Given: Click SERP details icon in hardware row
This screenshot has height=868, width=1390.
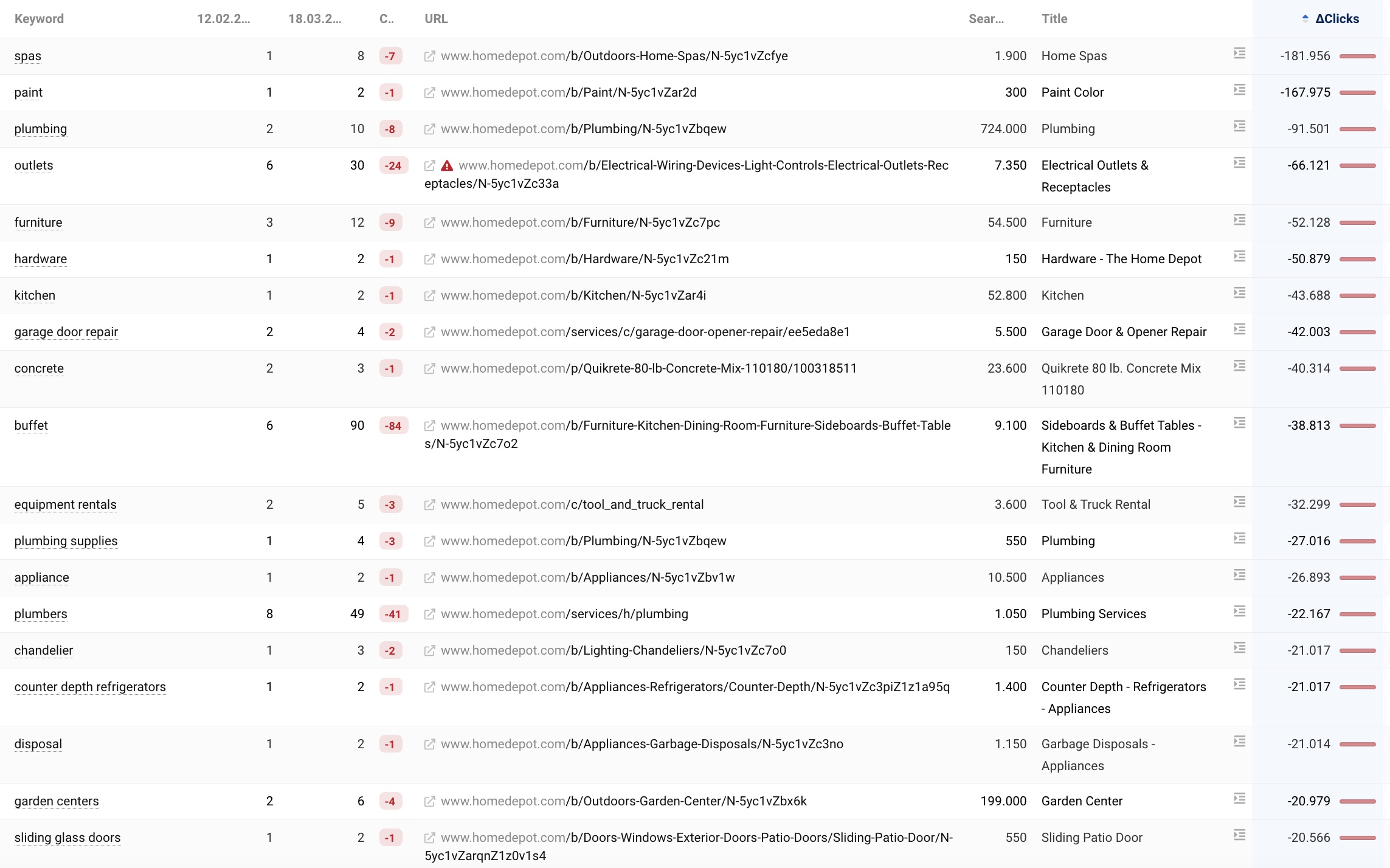Looking at the screenshot, I should point(1240,257).
